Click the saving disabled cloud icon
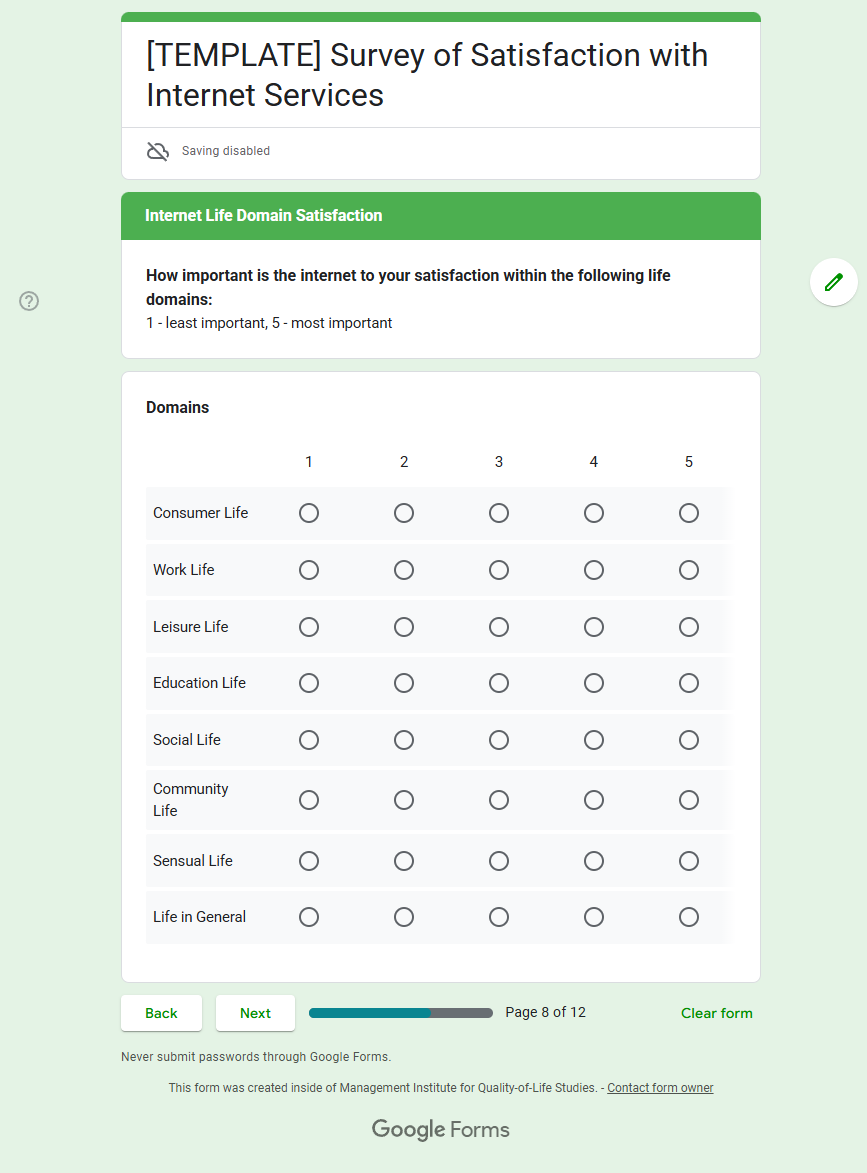Viewport: 867px width, 1173px height. (158, 151)
